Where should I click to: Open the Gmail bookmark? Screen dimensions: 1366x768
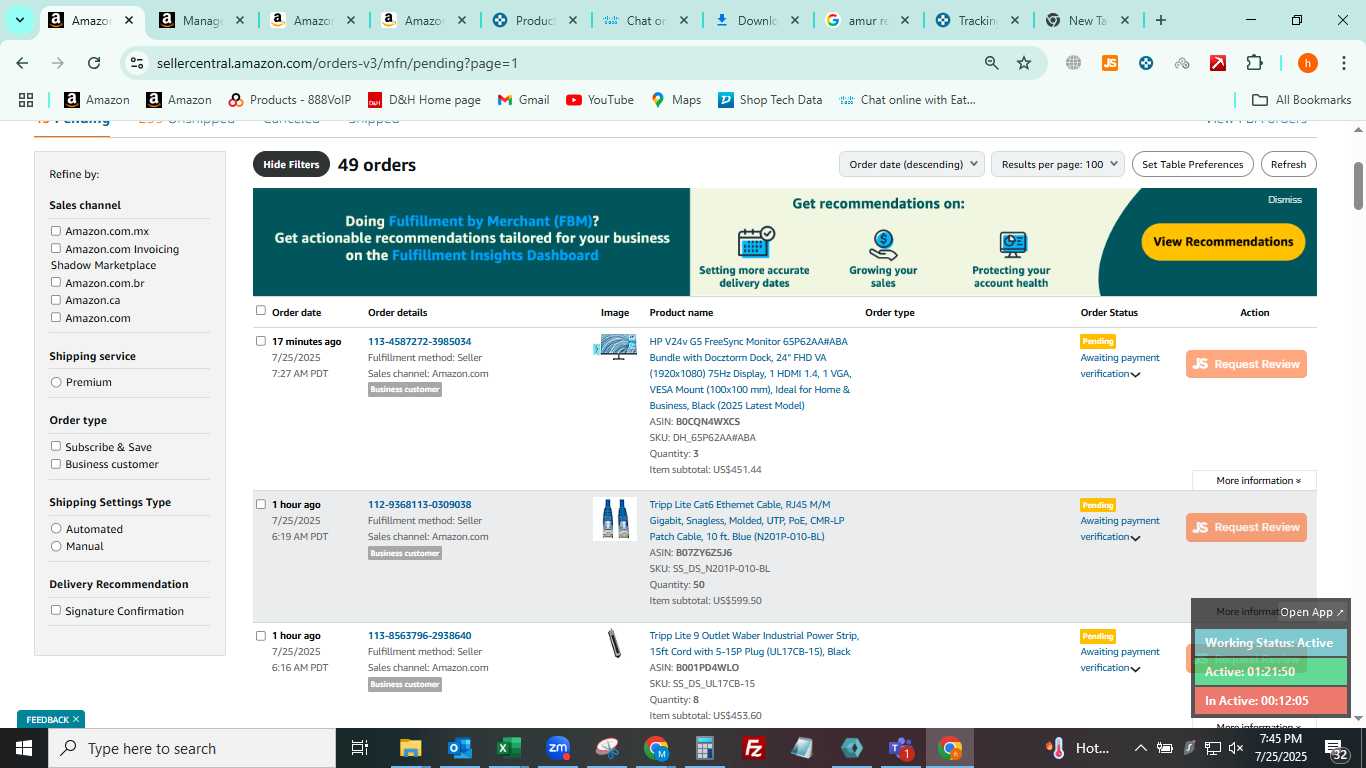(x=523, y=100)
